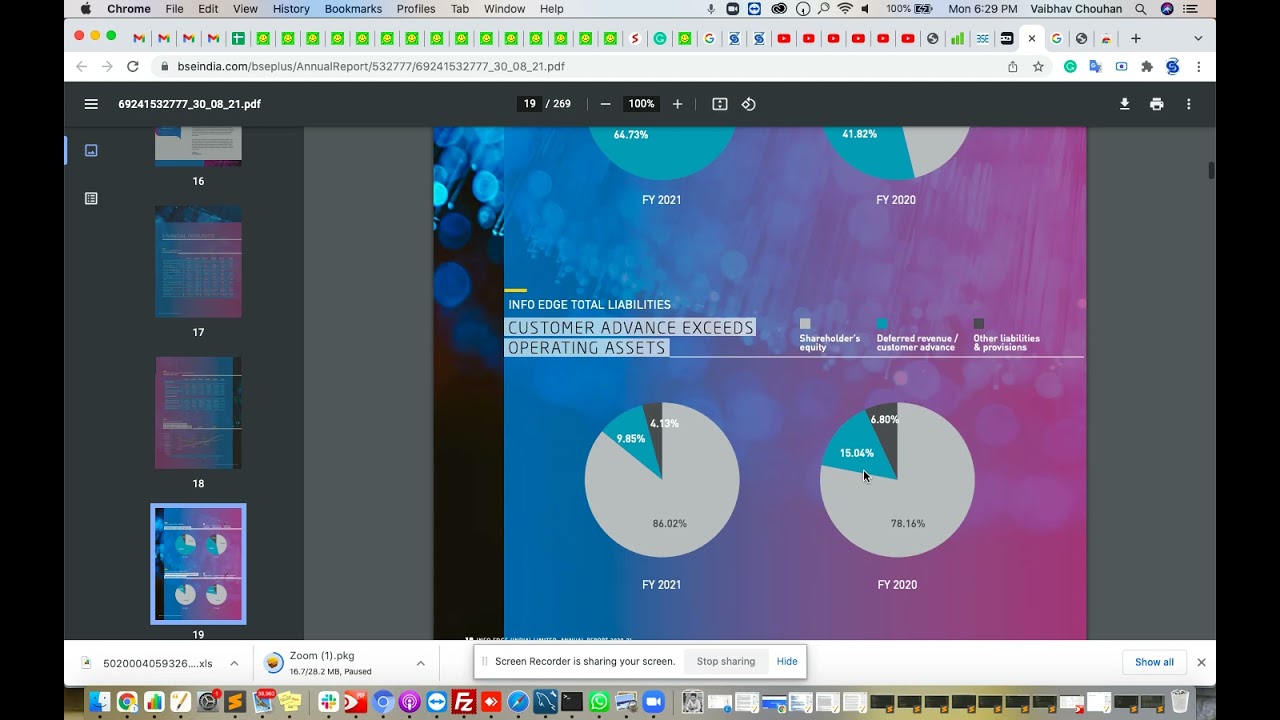Open the PDF viewer sidebar menu
The width and height of the screenshot is (1280, 720).
tap(91, 104)
